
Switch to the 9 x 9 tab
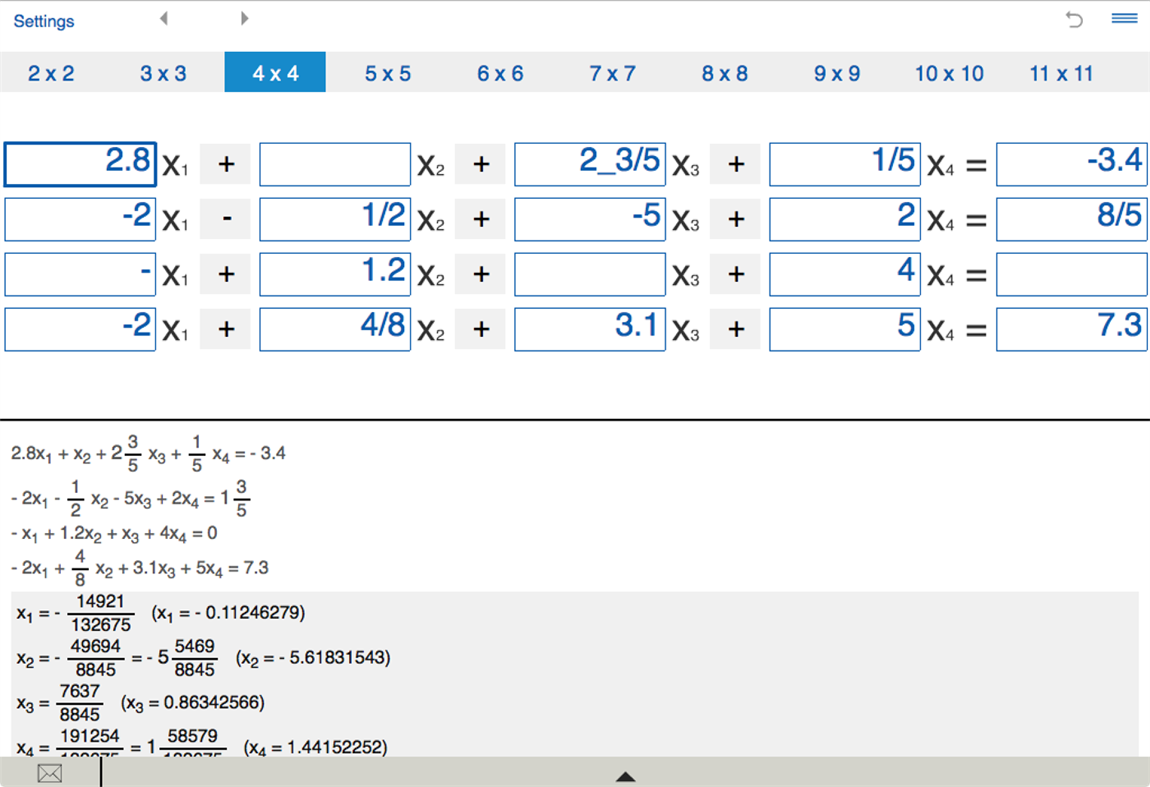[x=837, y=72]
